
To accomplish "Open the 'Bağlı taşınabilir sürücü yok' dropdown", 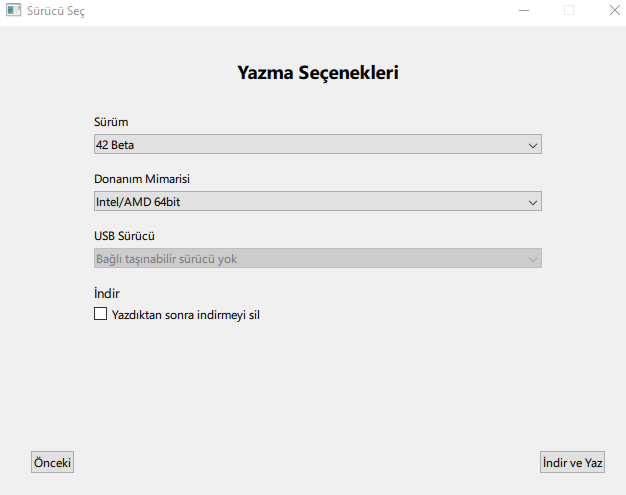I will [300, 259].
